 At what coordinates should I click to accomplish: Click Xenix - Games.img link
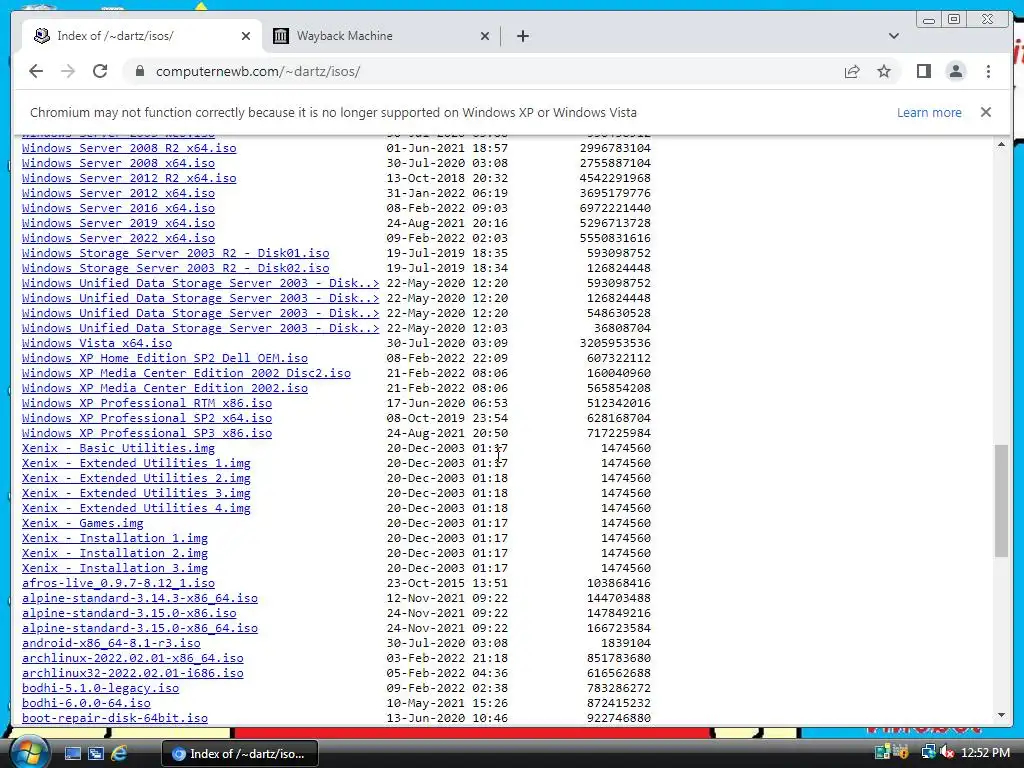coord(82,524)
